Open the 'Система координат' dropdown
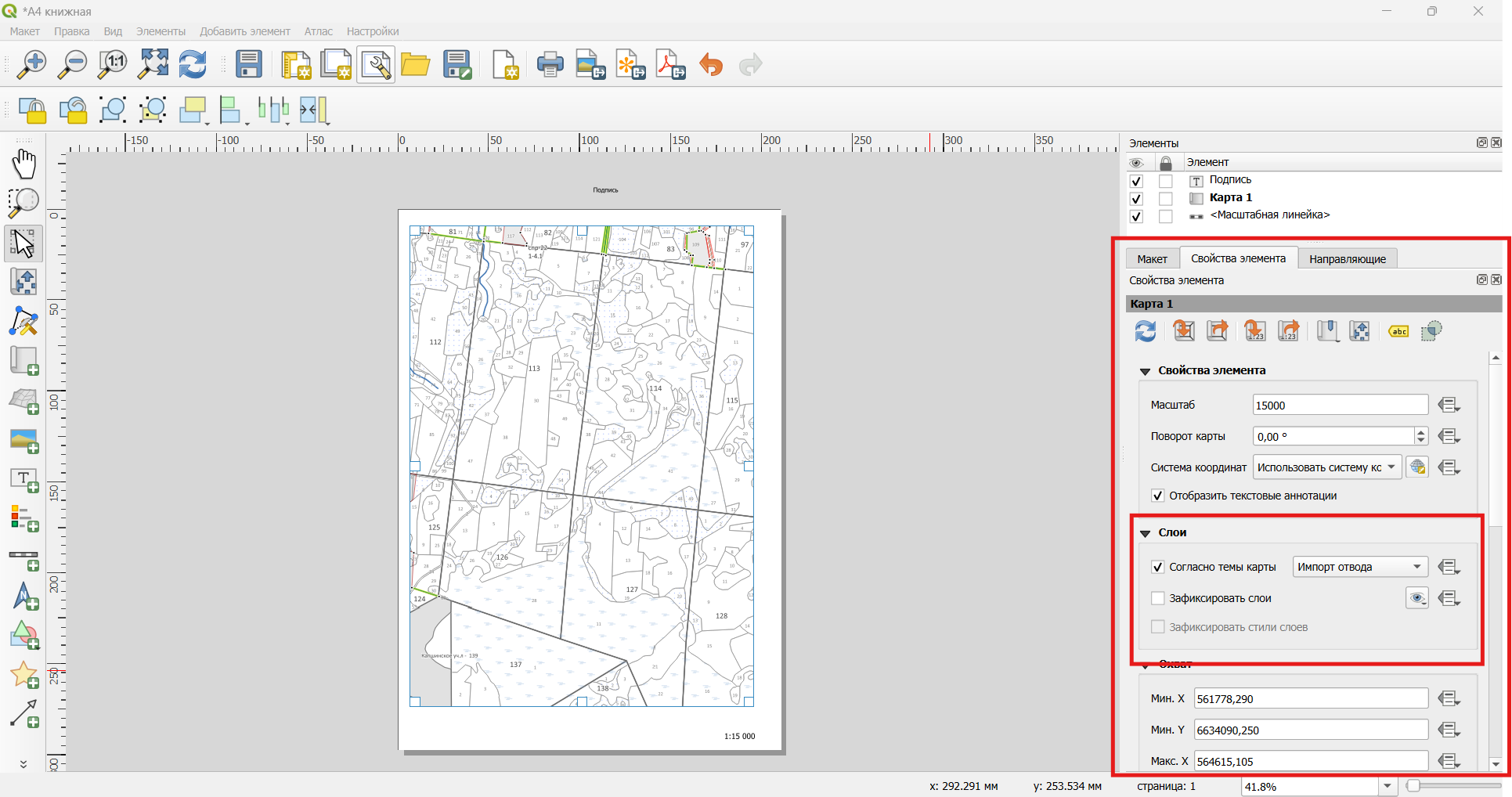1512x797 pixels. (1326, 467)
